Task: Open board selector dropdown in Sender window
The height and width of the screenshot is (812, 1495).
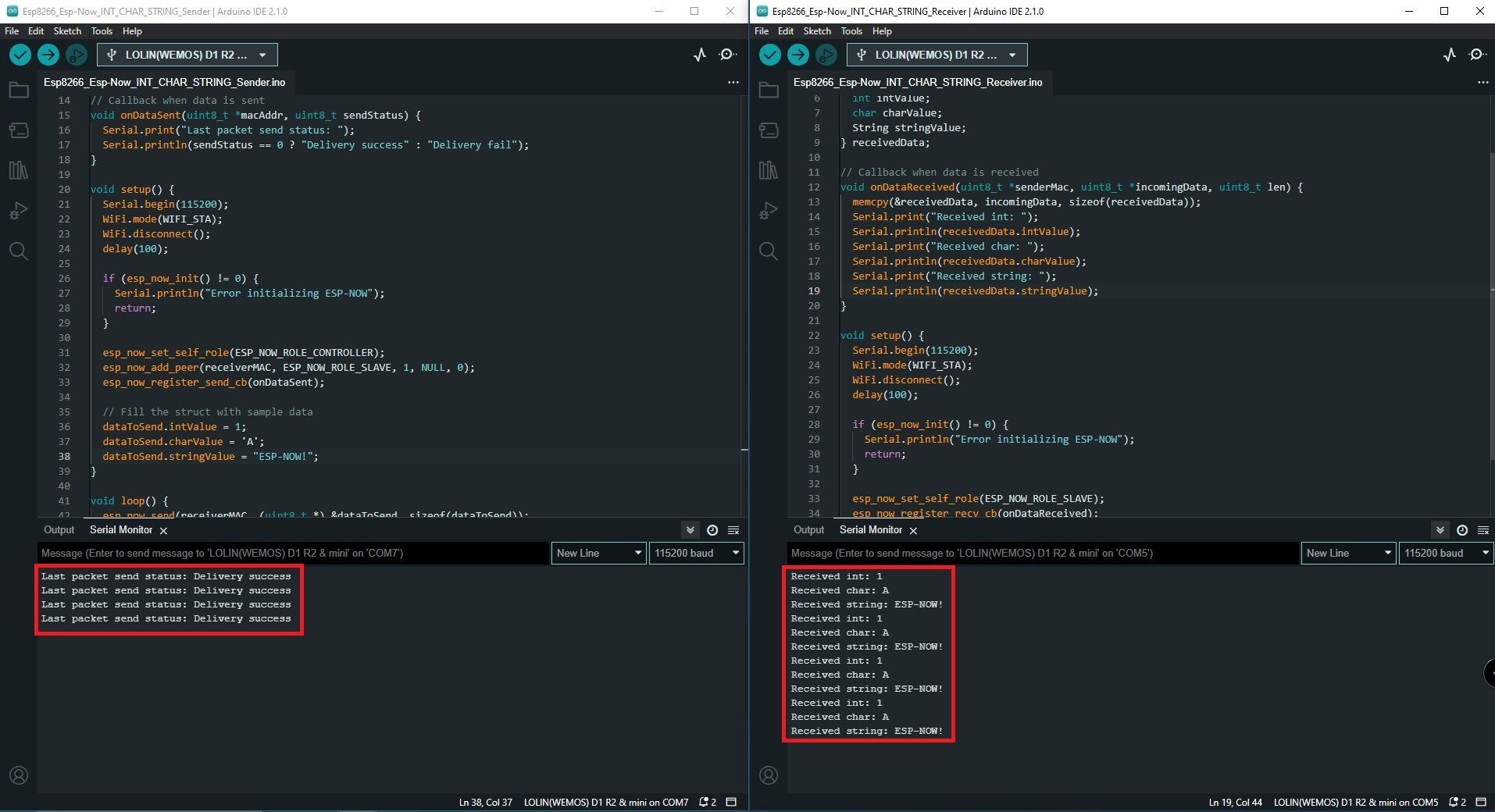Action: (187, 55)
